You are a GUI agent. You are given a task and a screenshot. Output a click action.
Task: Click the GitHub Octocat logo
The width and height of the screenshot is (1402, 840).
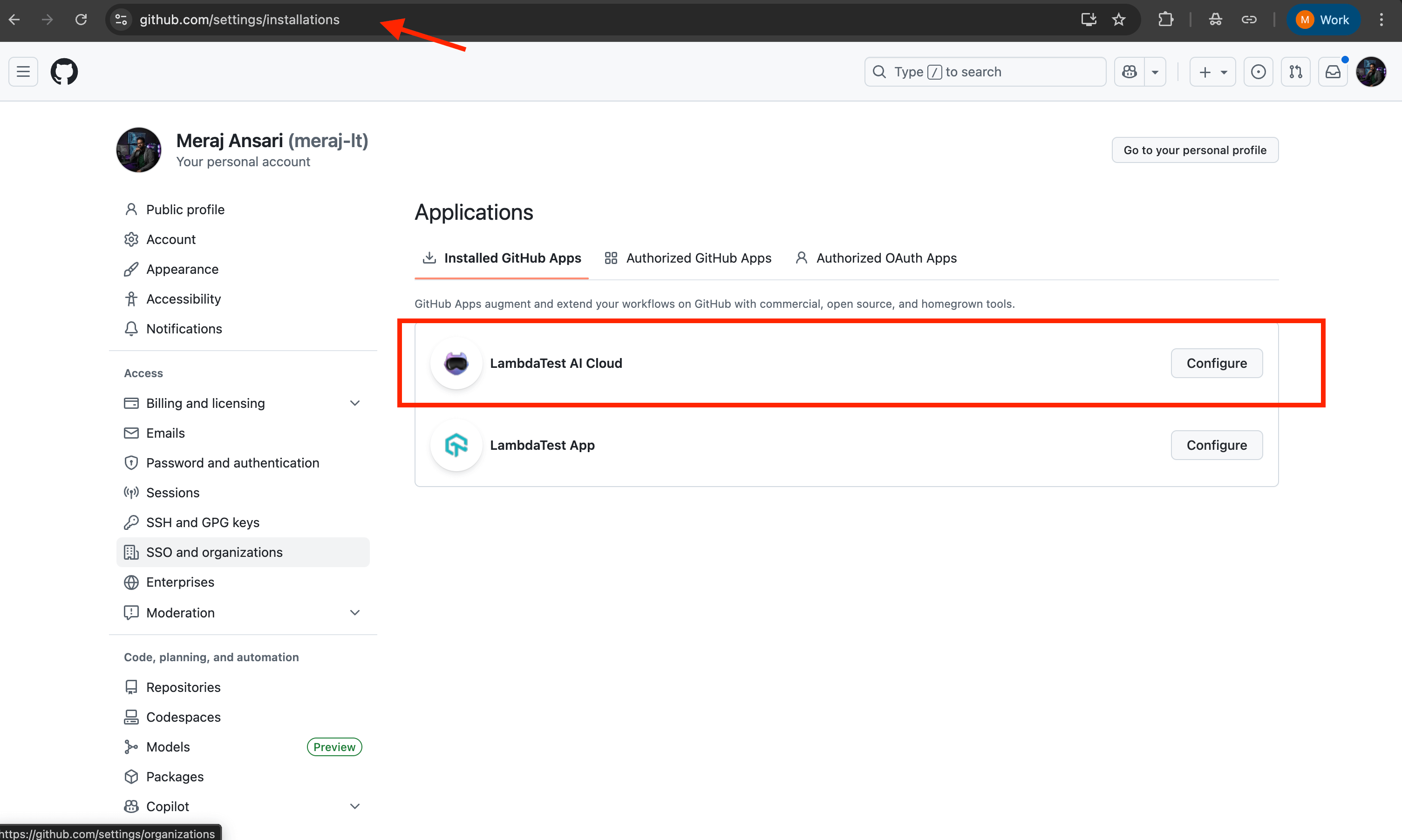point(64,72)
